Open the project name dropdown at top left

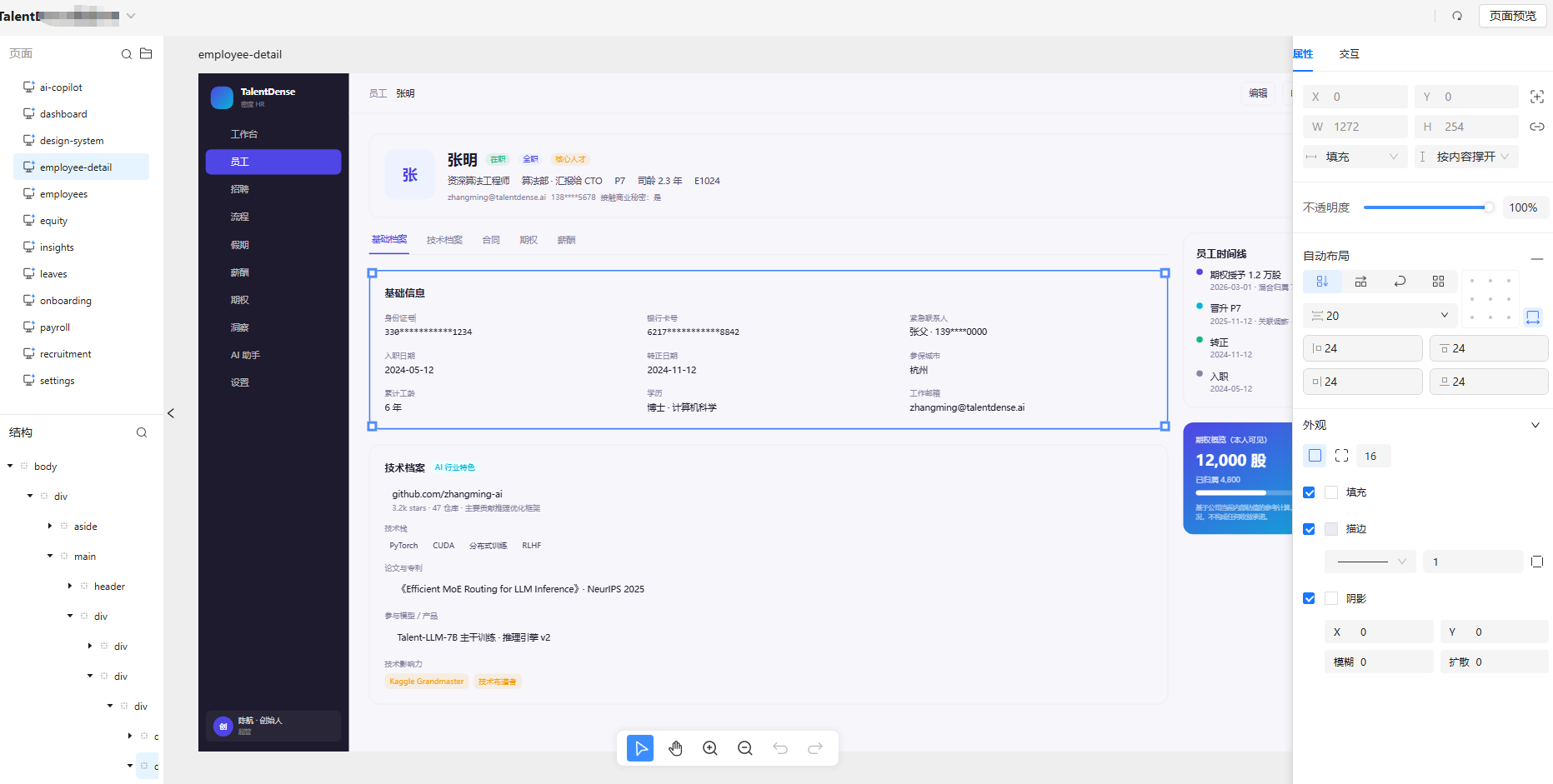(x=131, y=16)
